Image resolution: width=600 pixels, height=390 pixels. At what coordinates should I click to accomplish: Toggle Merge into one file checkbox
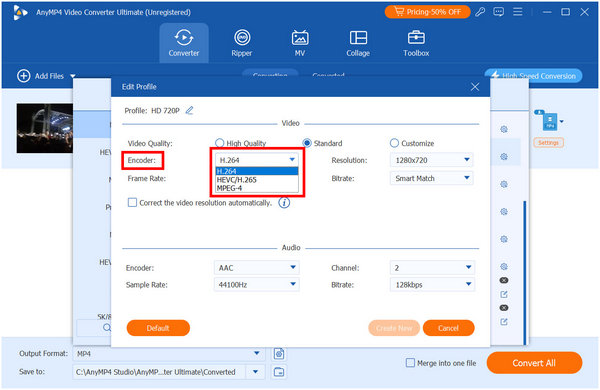click(410, 363)
